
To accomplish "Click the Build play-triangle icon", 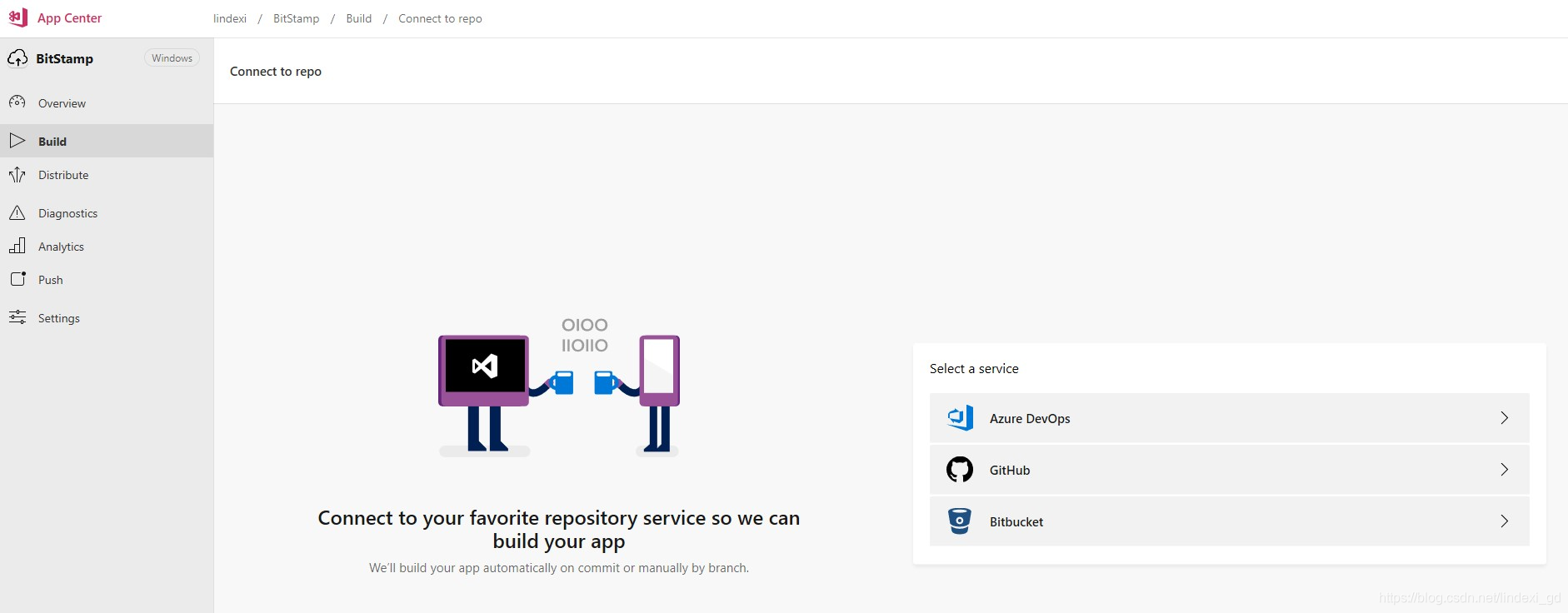I will [17, 141].
